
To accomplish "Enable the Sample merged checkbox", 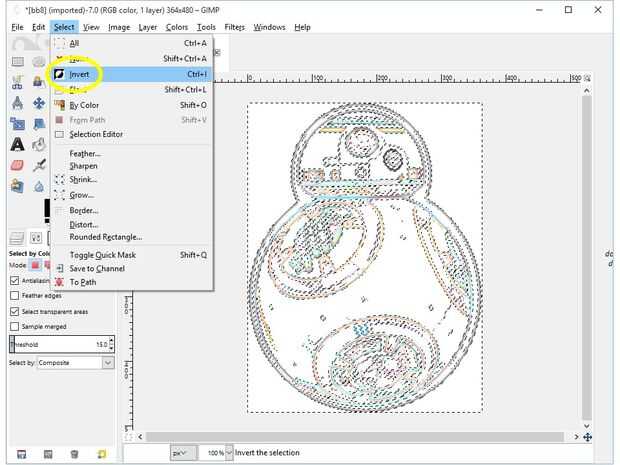I will tap(15, 327).
